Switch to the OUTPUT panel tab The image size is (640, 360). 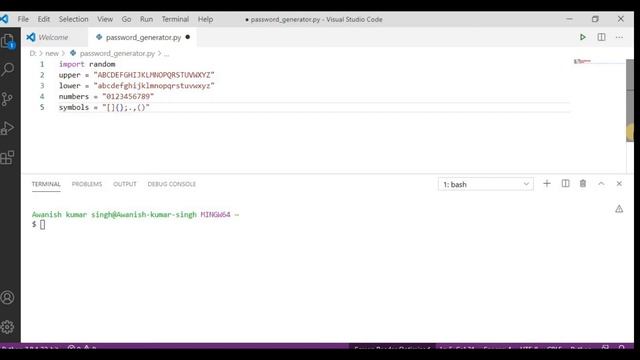pos(125,184)
